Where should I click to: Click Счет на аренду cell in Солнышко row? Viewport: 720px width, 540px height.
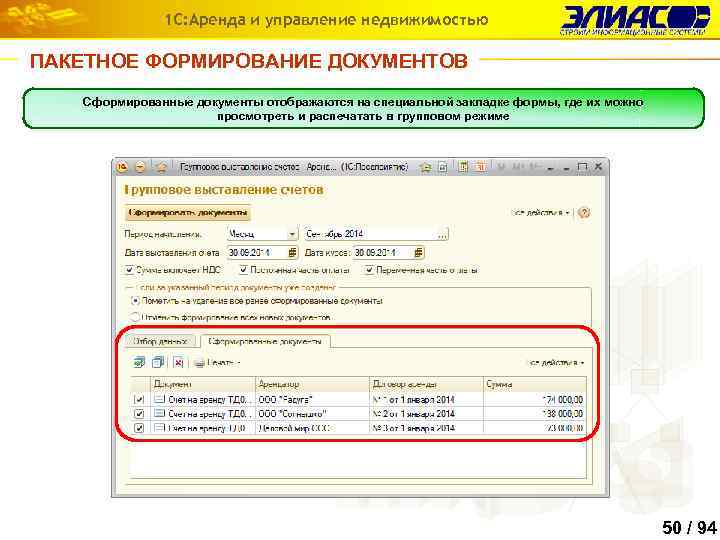203,414
